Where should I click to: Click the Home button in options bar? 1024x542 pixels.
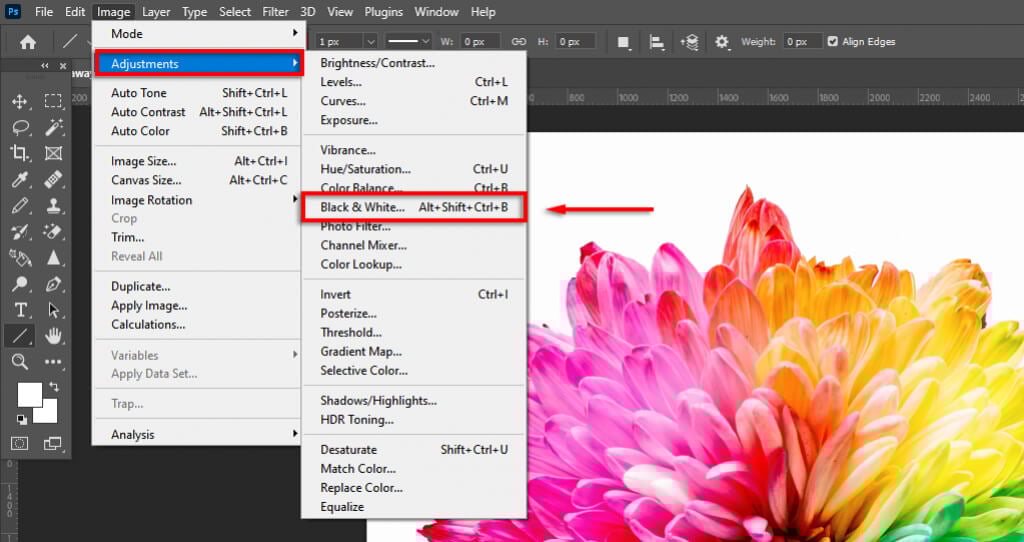[x=28, y=42]
